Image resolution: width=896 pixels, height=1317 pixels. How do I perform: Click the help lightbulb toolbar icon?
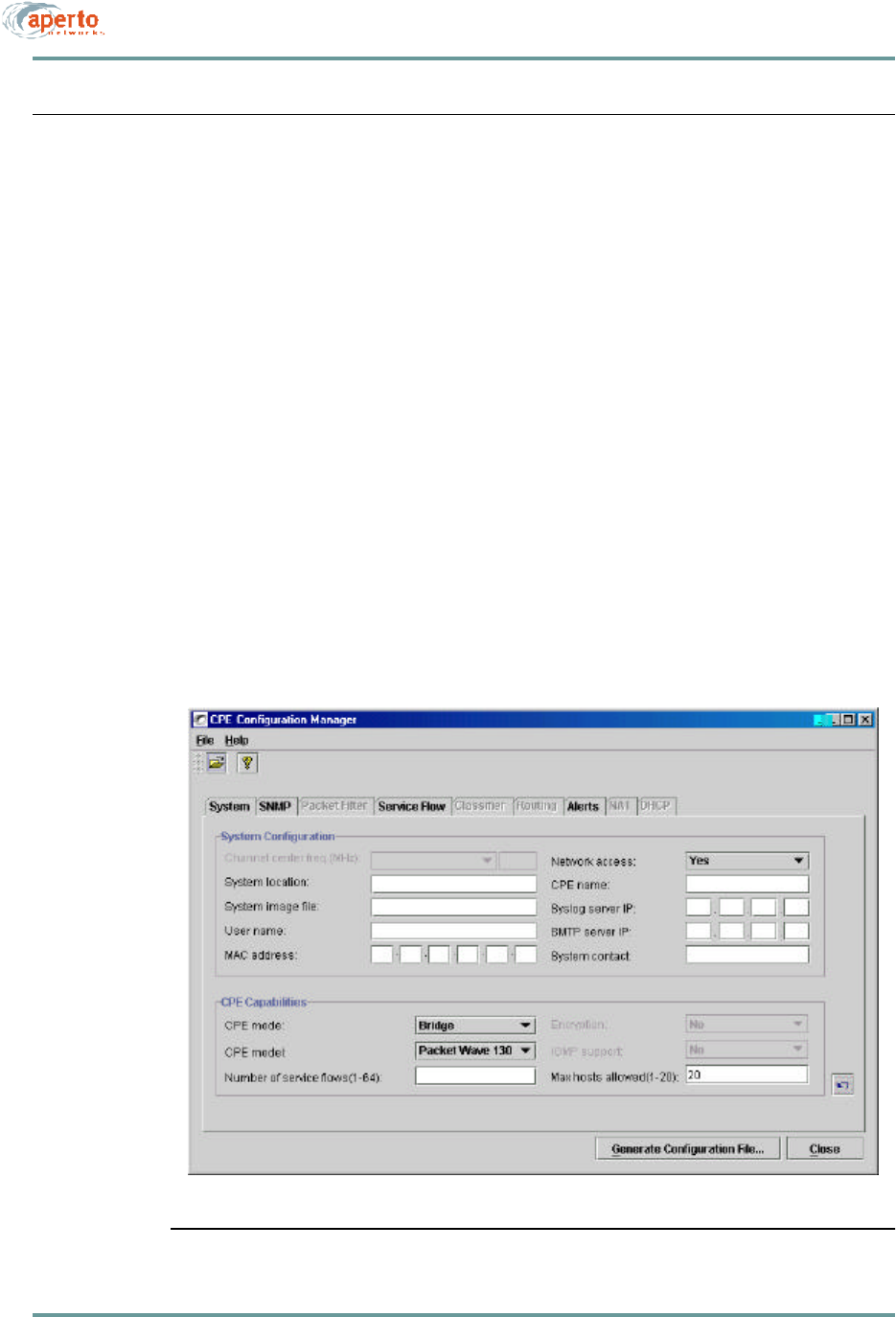click(247, 763)
